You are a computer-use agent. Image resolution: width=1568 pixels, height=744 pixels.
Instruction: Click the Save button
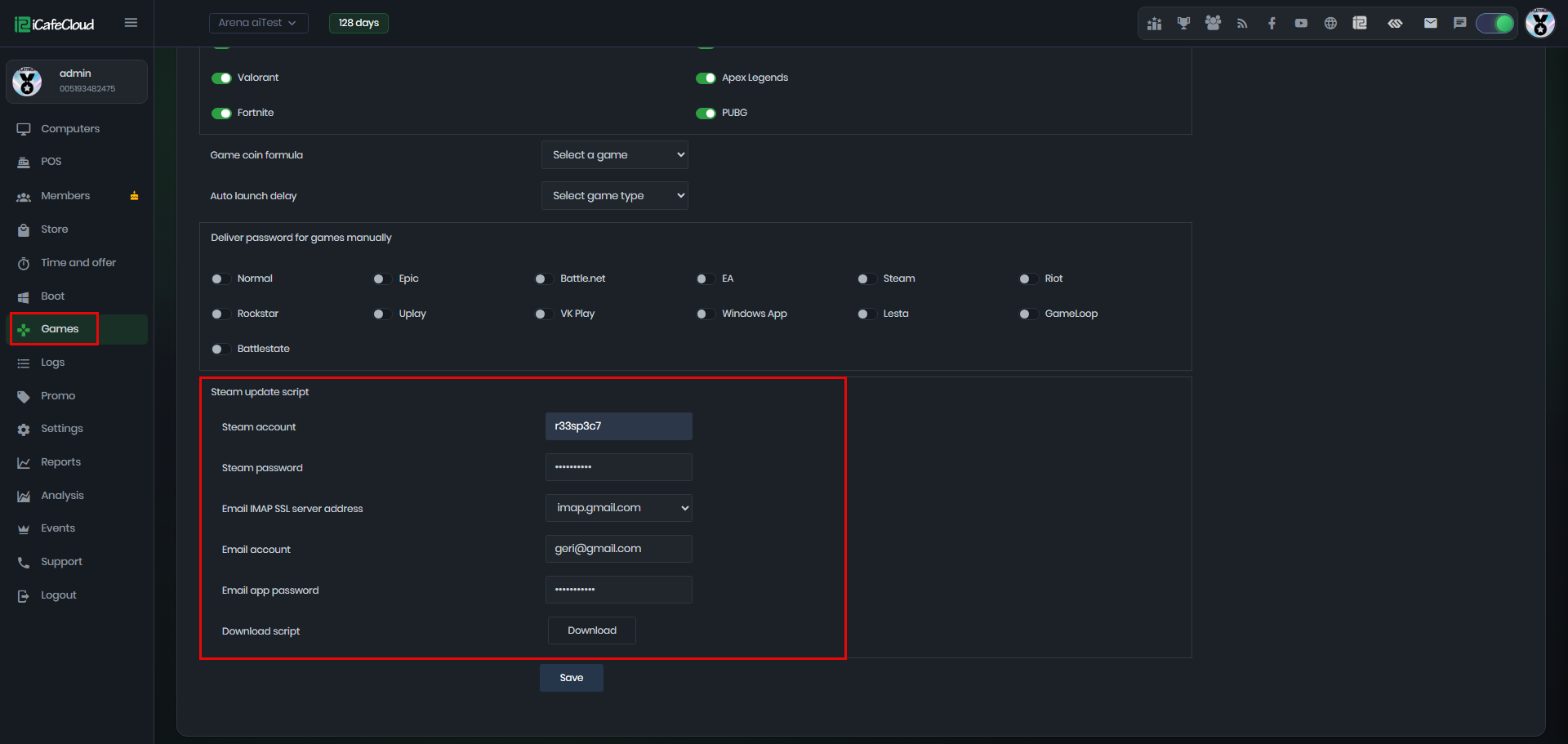pos(572,678)
